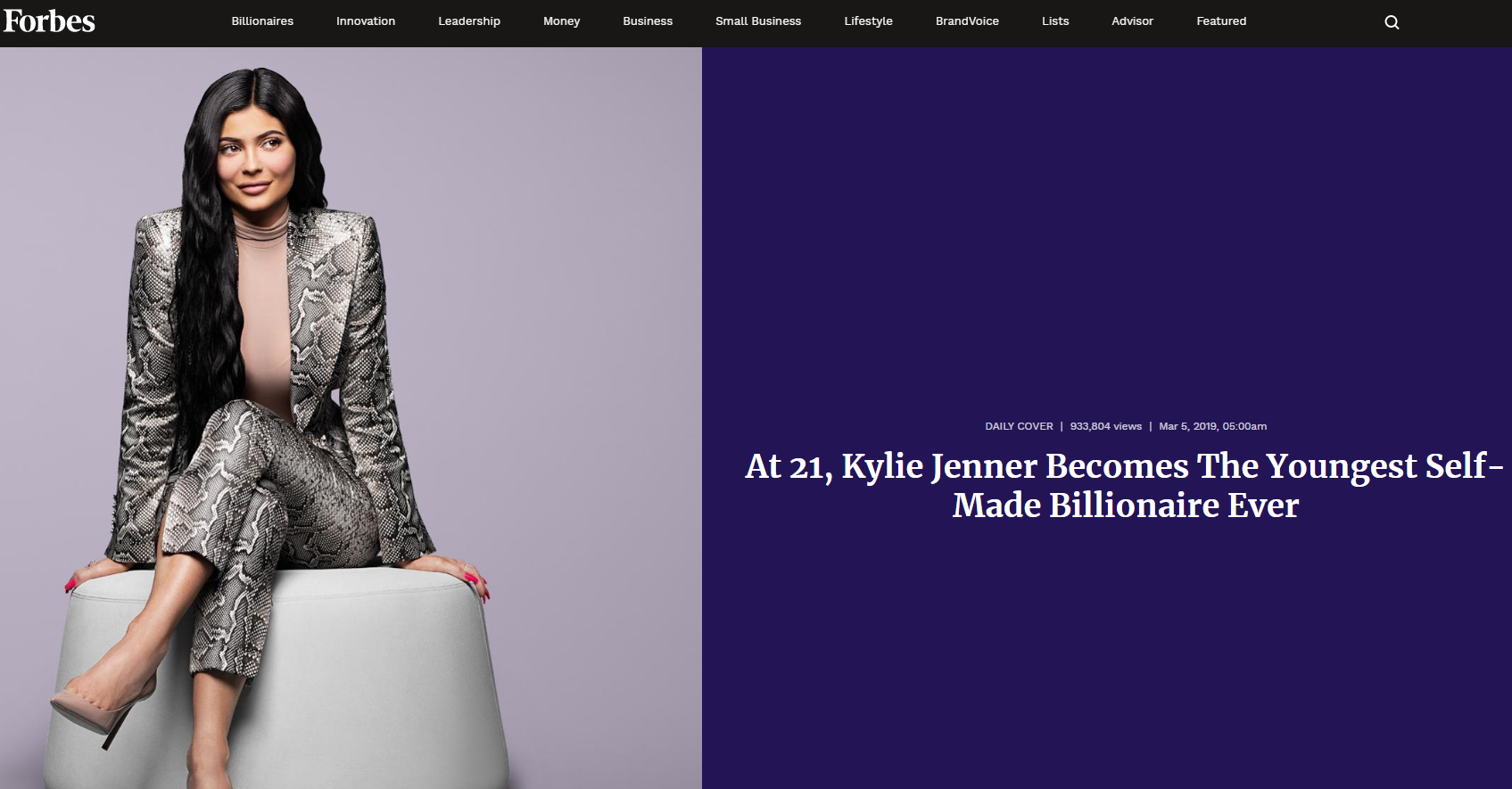The image size is (1512, 789).
Task: Open the Business nav item
Action: coord(648,21)
